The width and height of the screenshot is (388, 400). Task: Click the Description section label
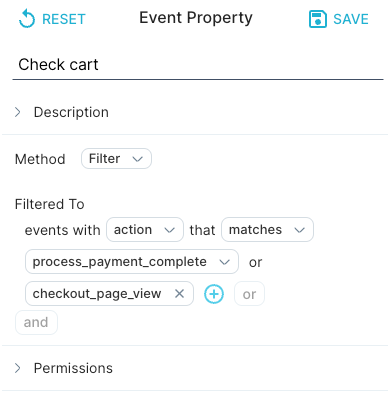(71, 112)
